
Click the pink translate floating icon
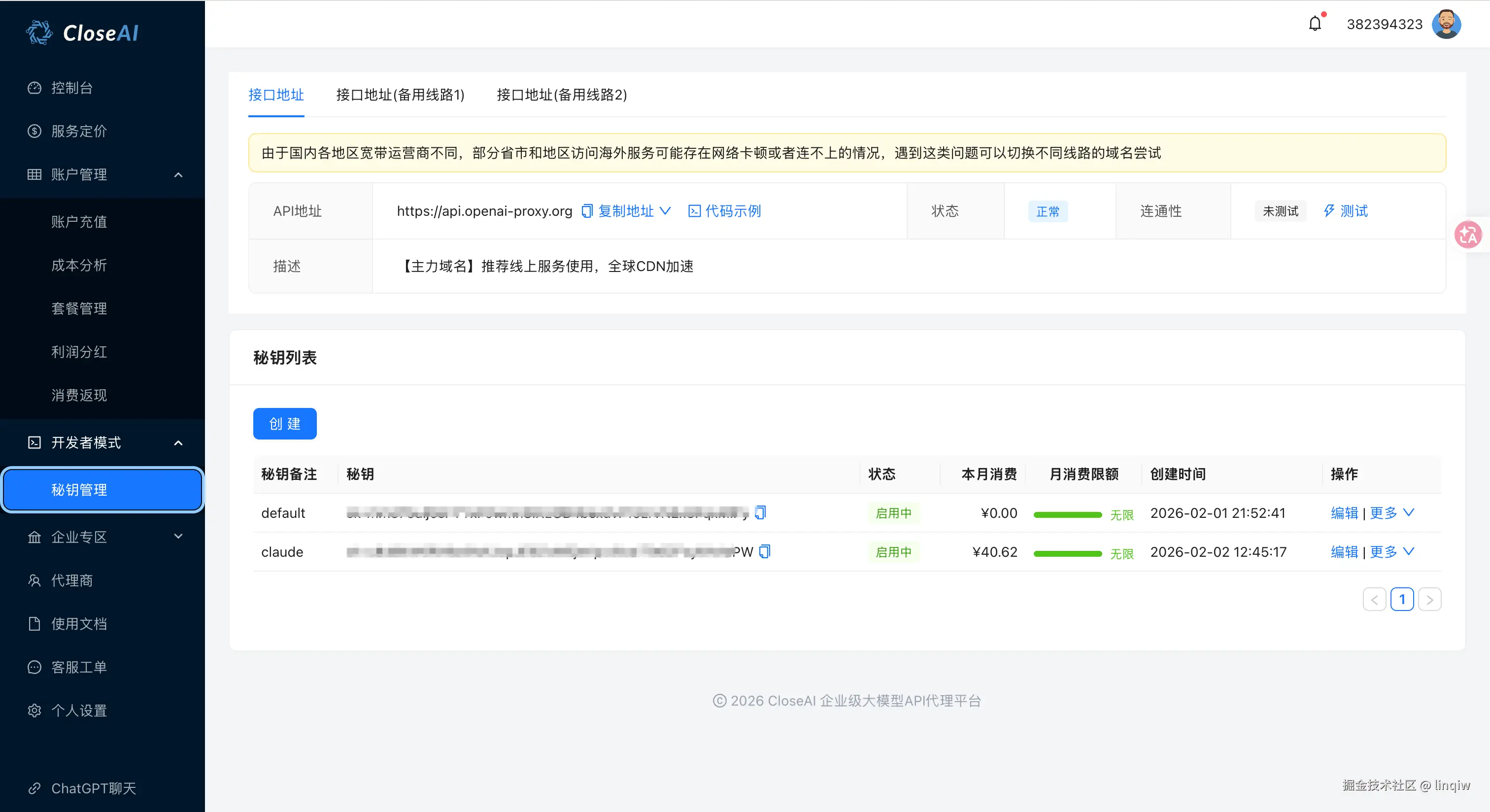click(x=1467, y=235)
